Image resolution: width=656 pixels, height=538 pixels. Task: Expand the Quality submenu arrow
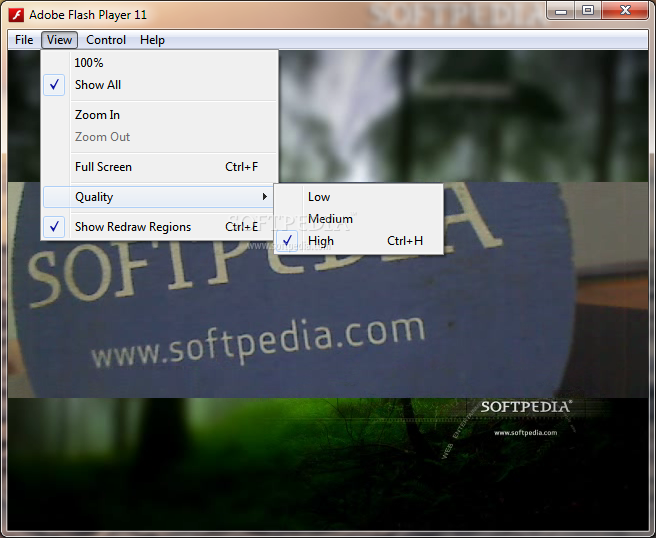tap(264, 197)
